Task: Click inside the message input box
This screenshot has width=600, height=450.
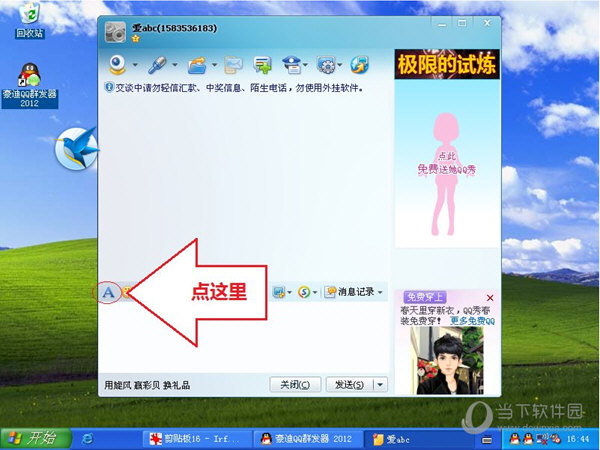Action: coord(243,337)
